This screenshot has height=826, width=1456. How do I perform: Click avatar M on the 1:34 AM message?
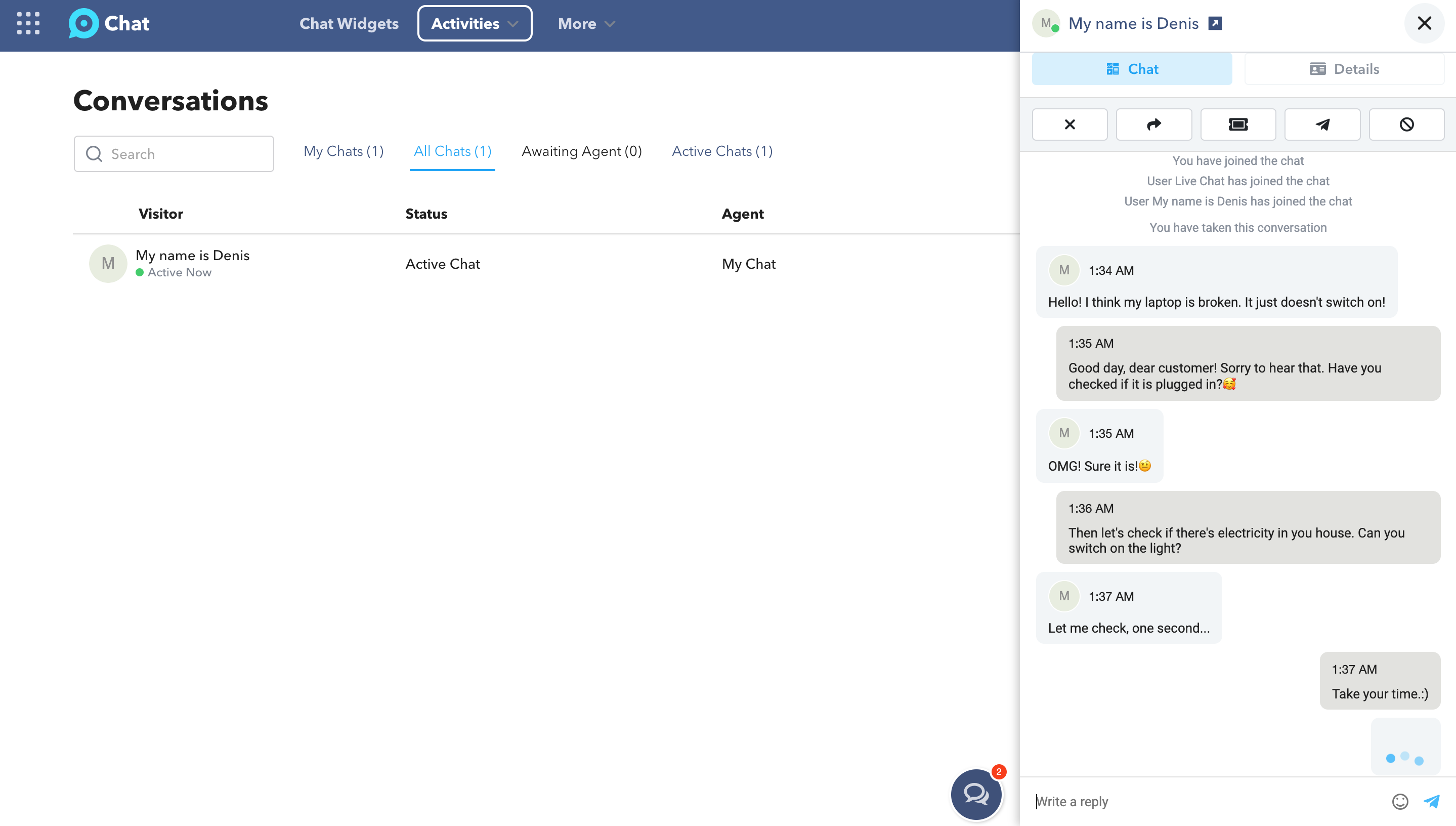[x=1063, y=270]
